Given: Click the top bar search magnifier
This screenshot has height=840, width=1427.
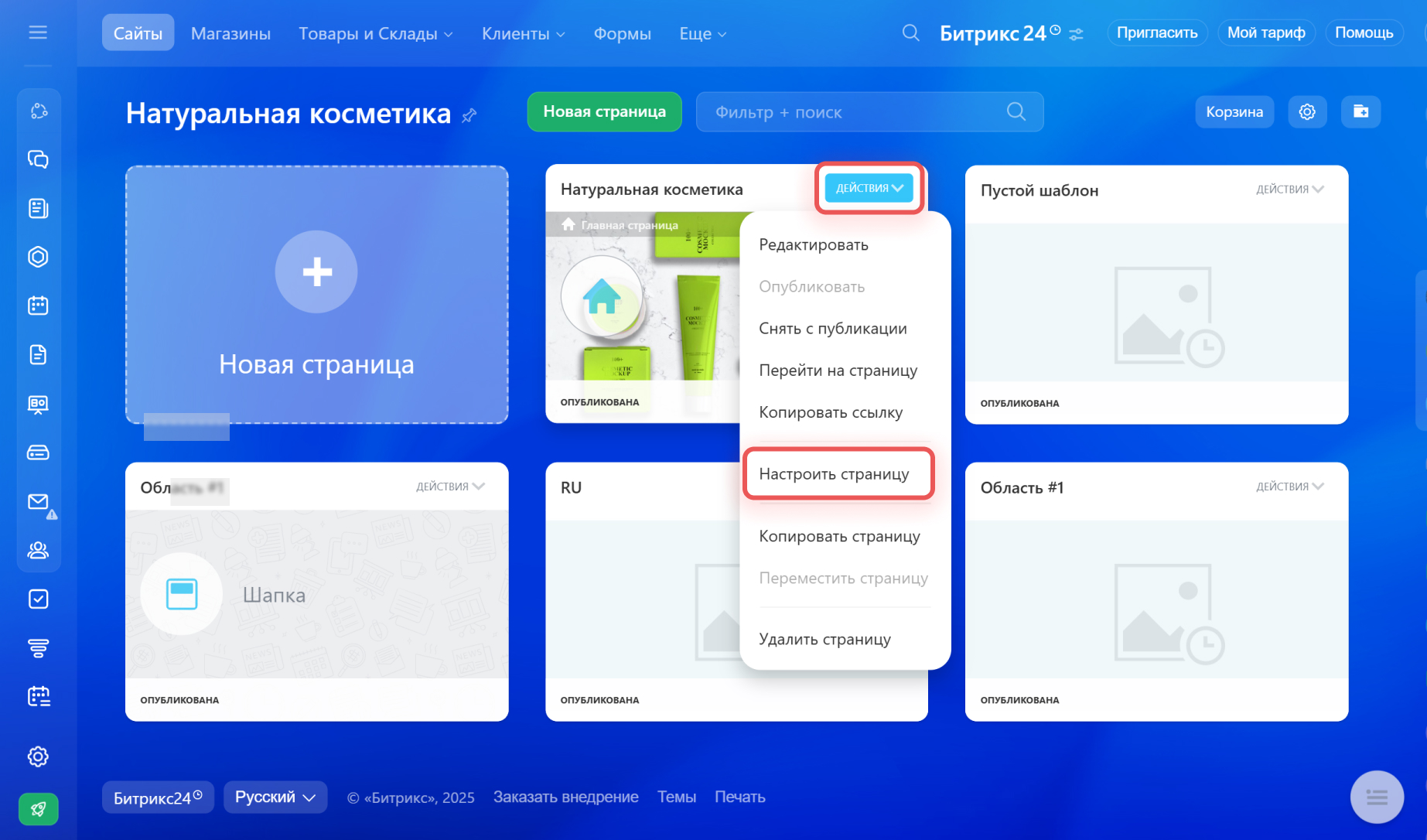Looking at the screenshot, I should click(911, 33).
